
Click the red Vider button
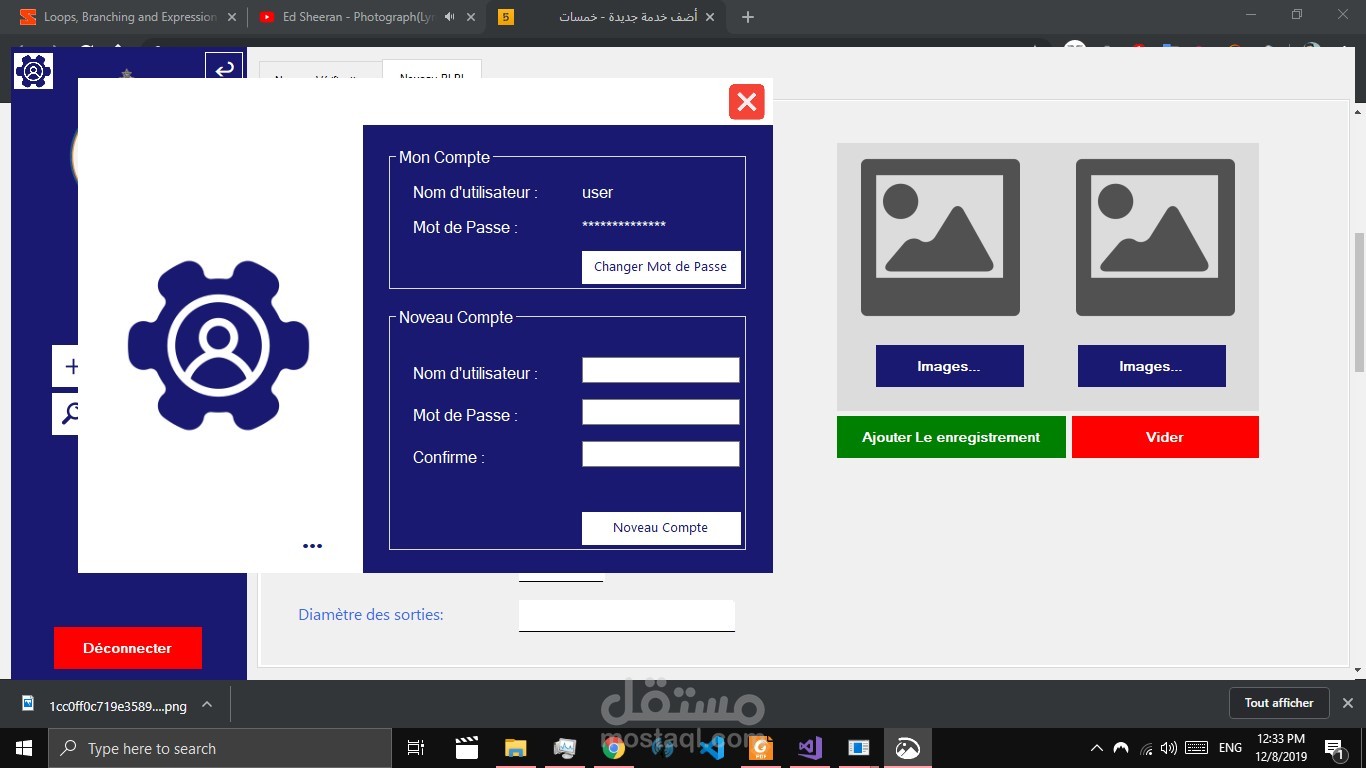point(1164,437)
